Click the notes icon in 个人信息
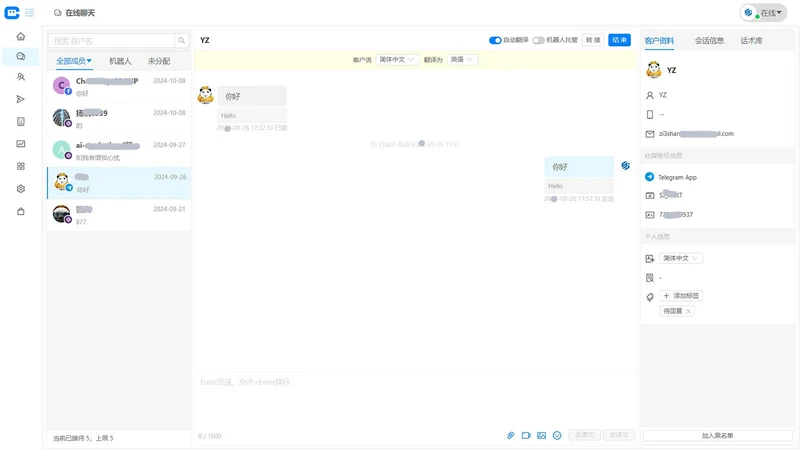Image resolution: width=800 pixels, height=450 pixels. tap(650, 278)
